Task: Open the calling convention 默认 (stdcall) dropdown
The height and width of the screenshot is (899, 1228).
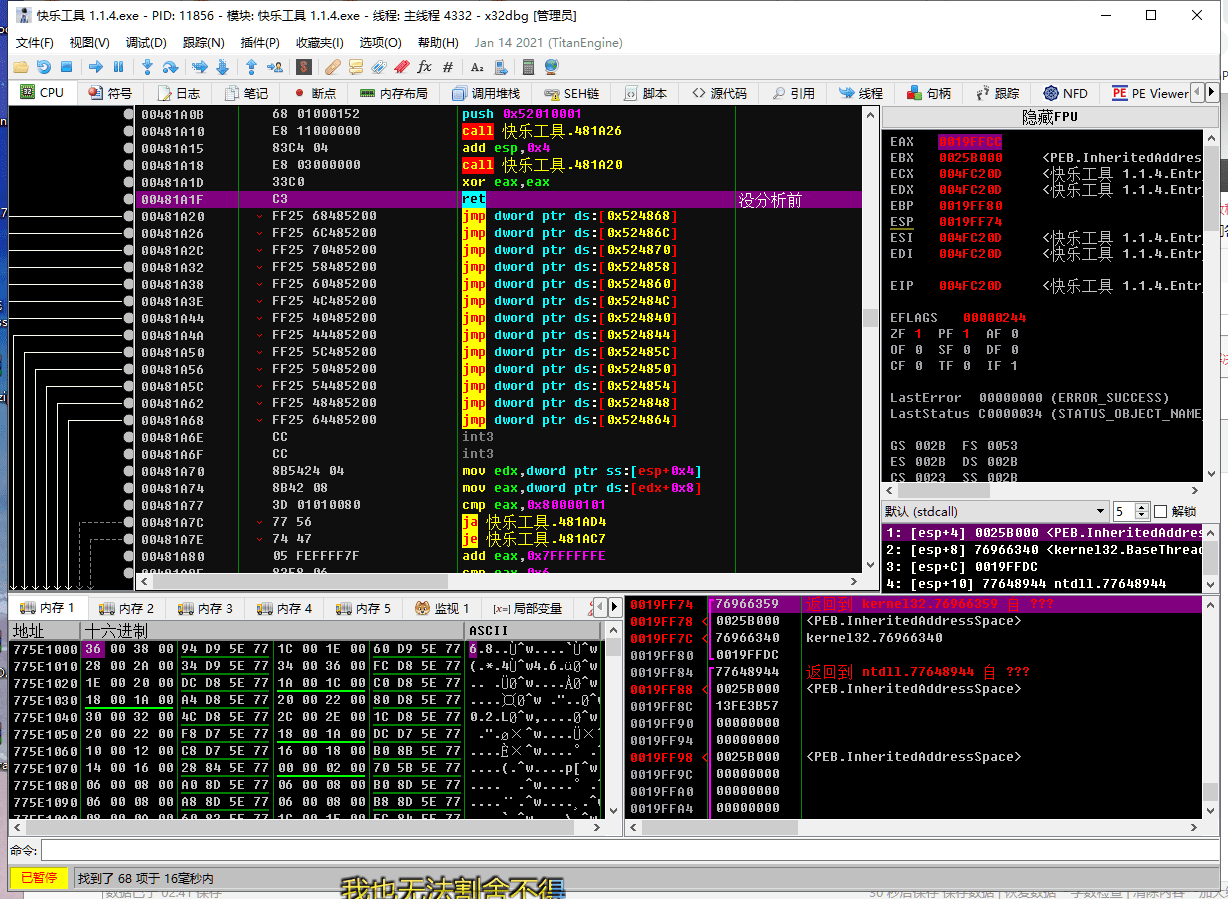Action: (995, 511)
